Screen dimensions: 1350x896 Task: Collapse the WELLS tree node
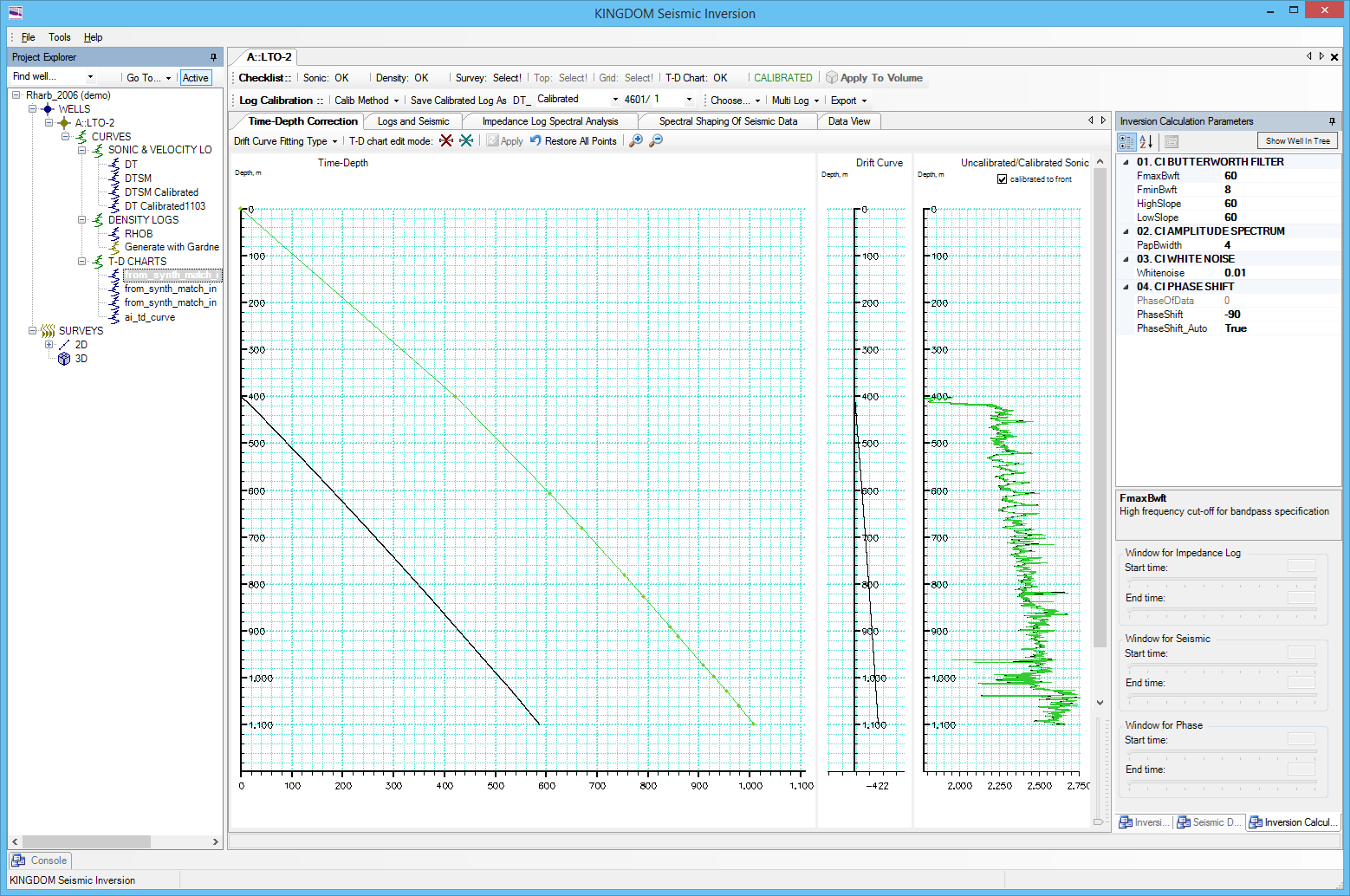(x=32, y=109)
